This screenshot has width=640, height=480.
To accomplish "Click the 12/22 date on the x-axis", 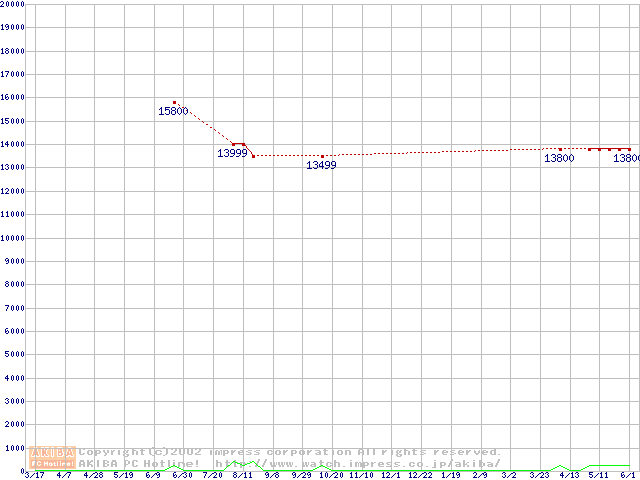I will [420, 475].
